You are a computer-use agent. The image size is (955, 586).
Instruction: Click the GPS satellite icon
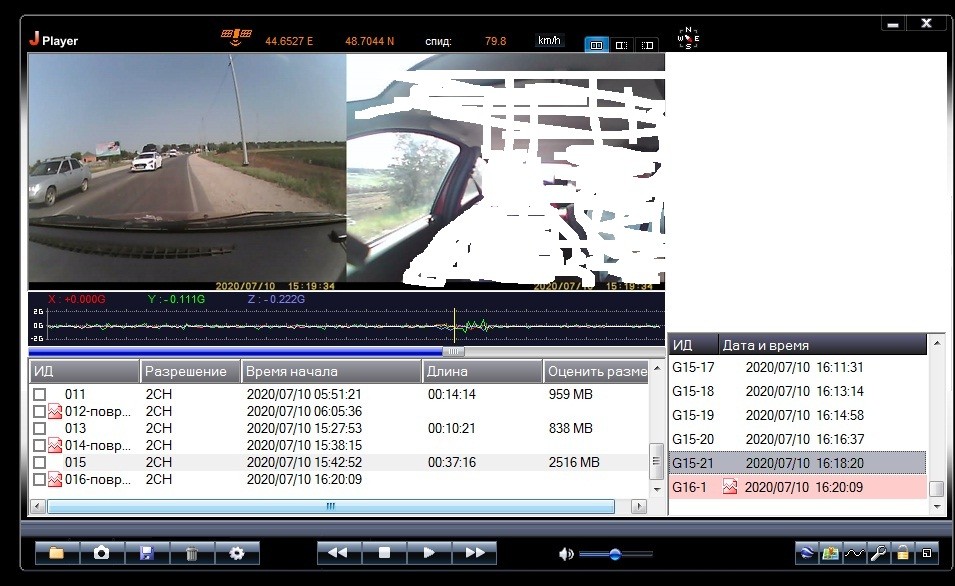(236, 37)
